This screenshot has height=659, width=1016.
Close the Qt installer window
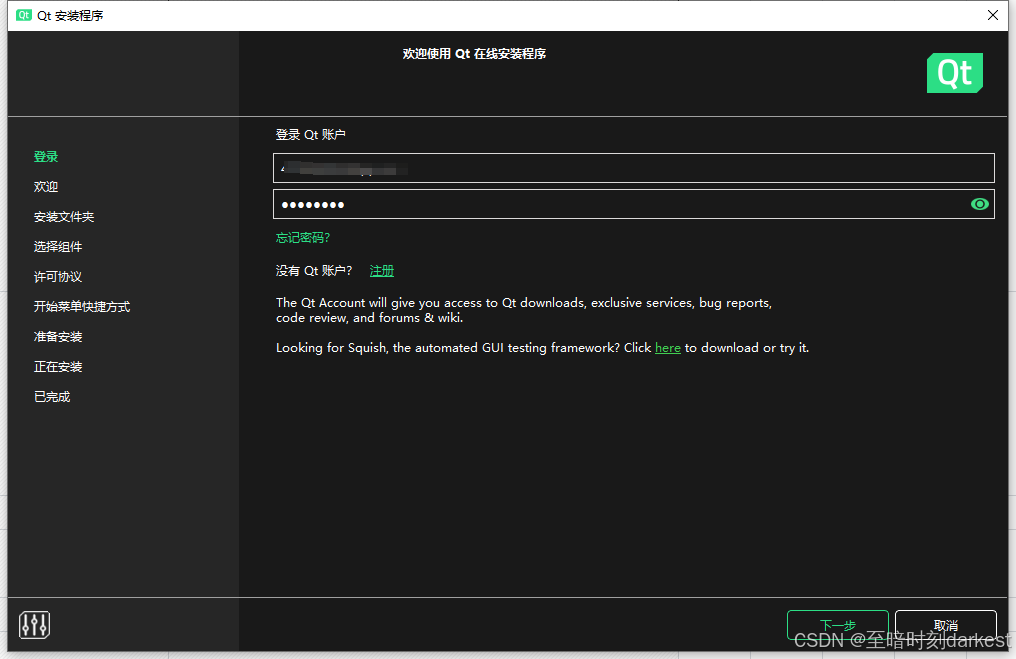click(x=992, y=15)
